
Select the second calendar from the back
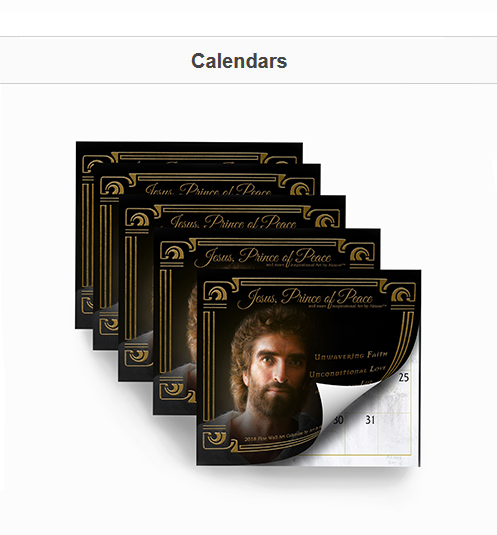tap(207, 179)
